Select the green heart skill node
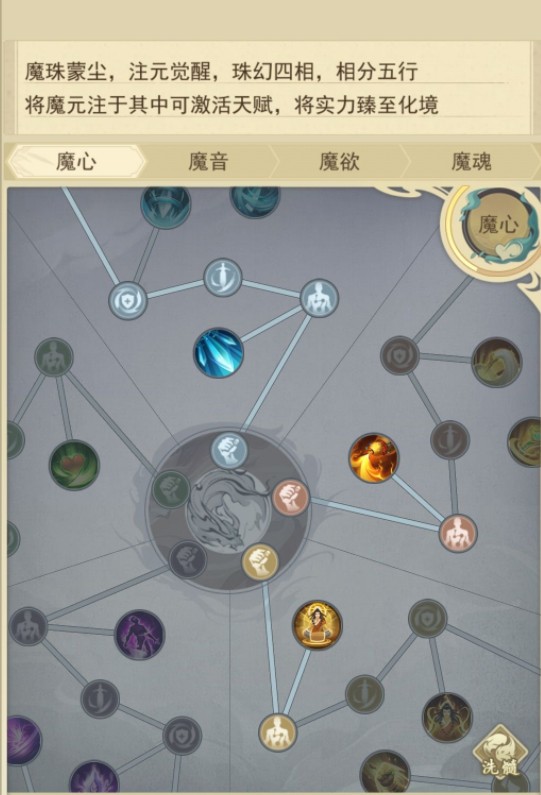This screenshot has height=795, width=541. click(x=74, y=464)
